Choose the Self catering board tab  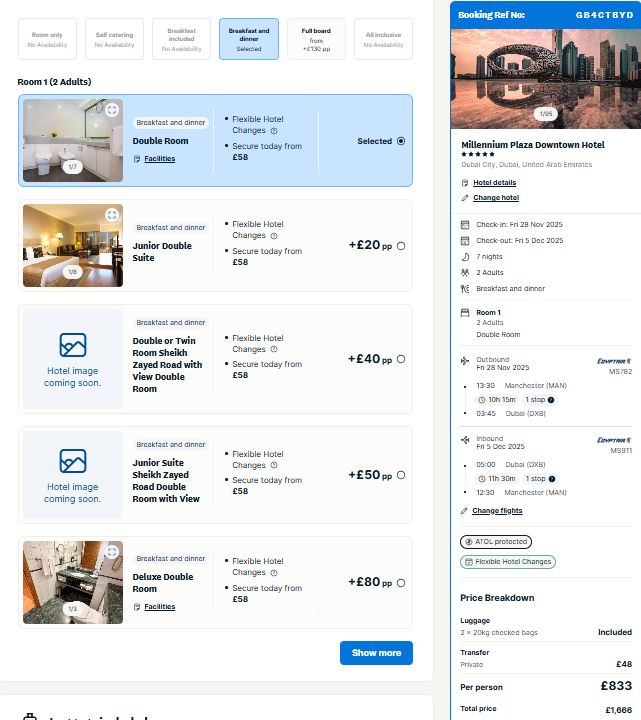tap(114, 39)
